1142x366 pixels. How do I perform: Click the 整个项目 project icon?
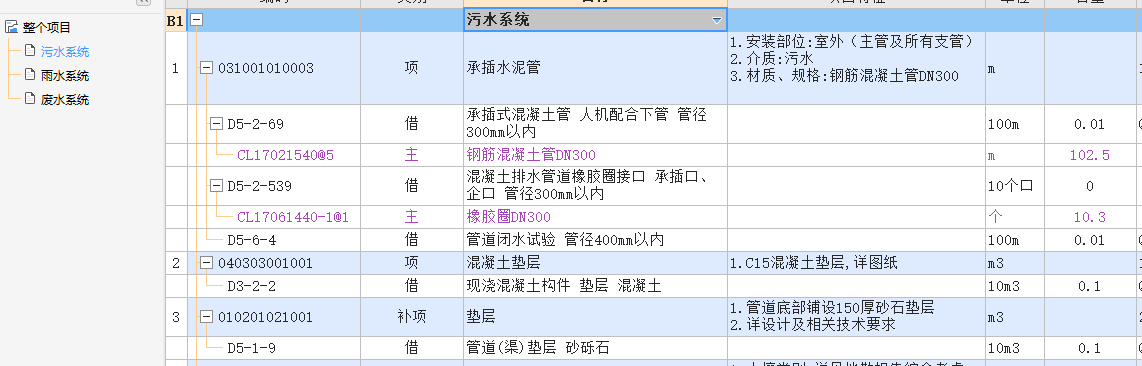12,28
